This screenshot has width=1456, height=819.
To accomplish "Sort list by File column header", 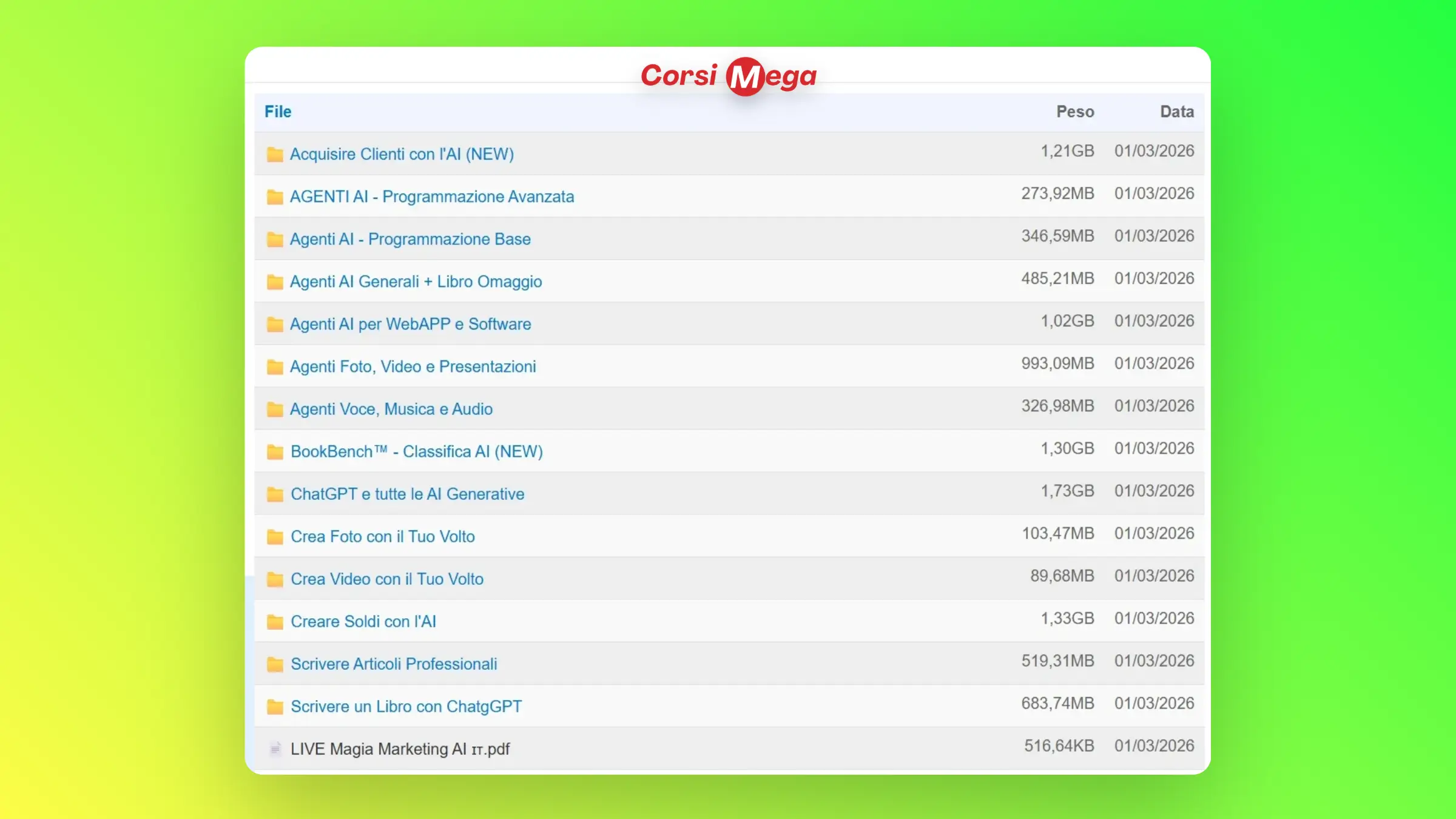I will (x=278, y=112).
